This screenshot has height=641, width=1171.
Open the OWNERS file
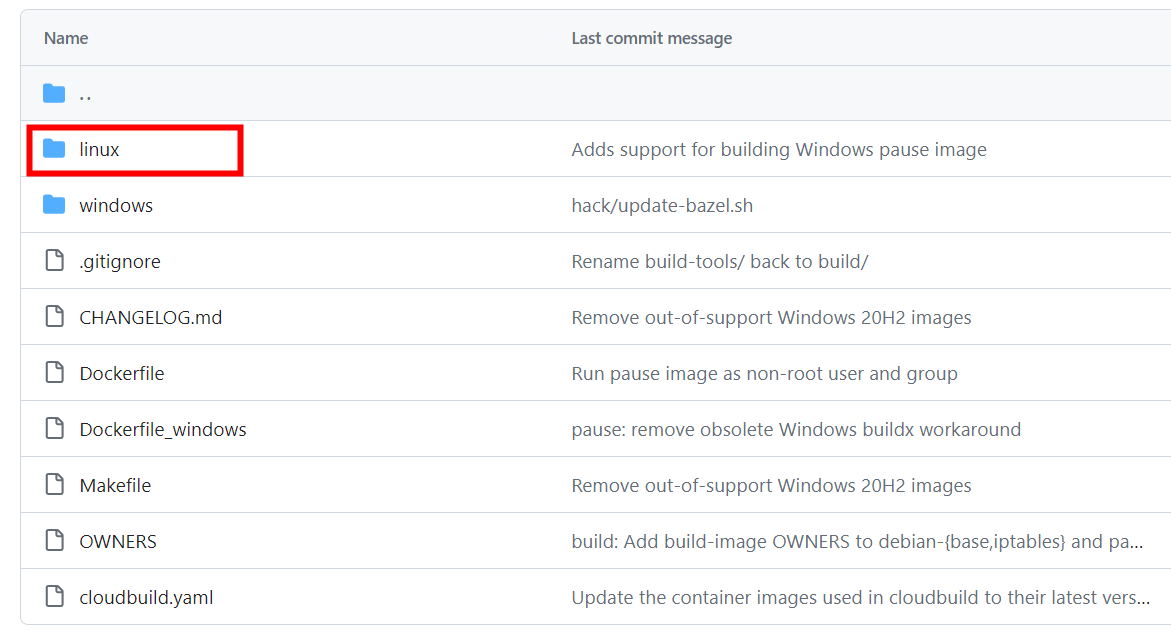click(x=118, y=542)
